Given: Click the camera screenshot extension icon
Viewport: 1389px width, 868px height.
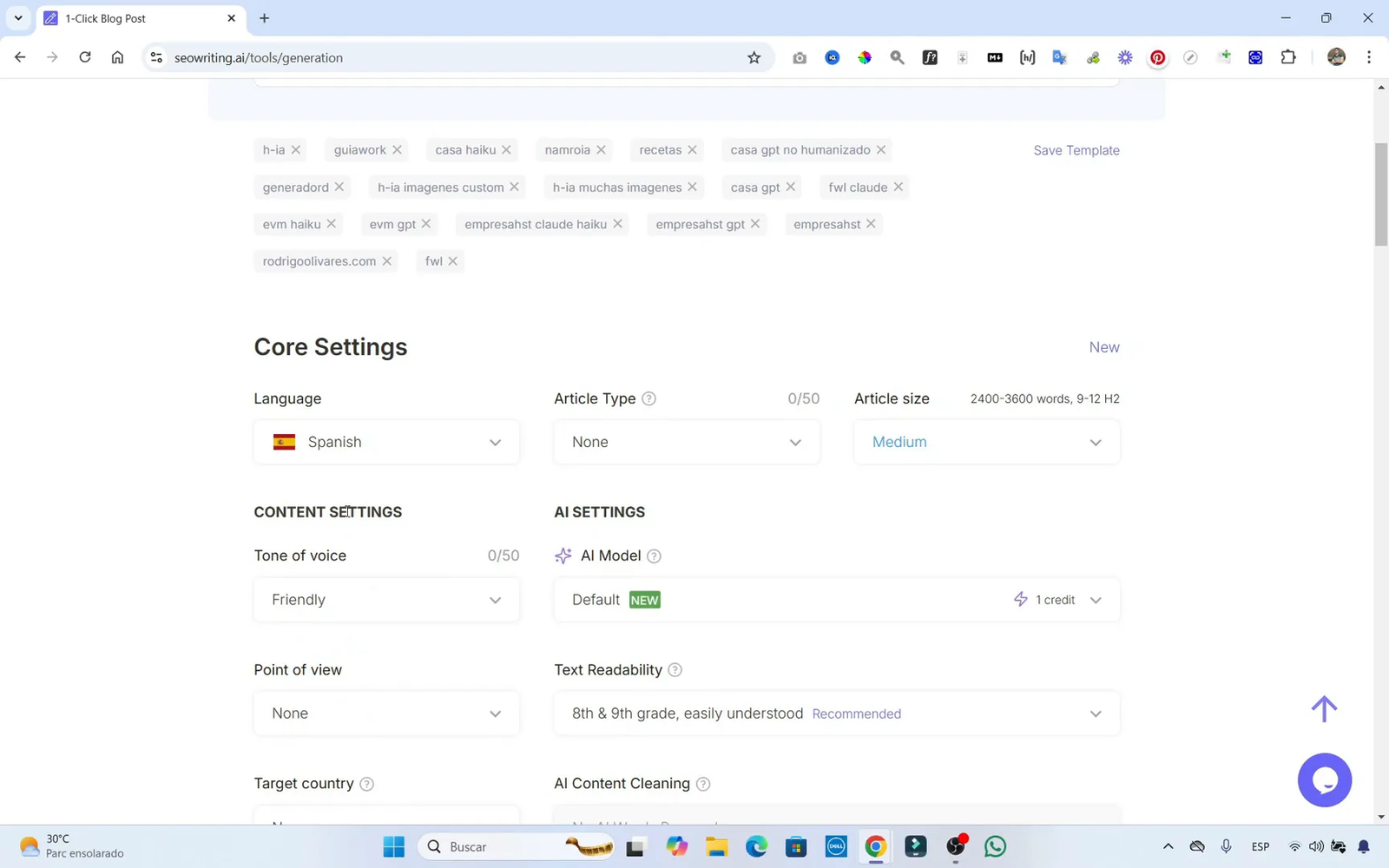Looking at the screenshot, I should click(800, 57).
